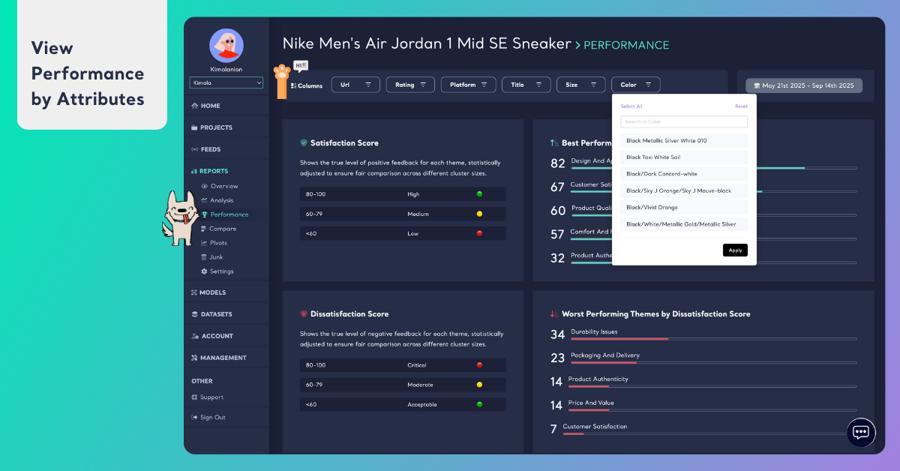
Task: Click the Satisfaction Score shield icon
Action: click(x=304, y=143)
